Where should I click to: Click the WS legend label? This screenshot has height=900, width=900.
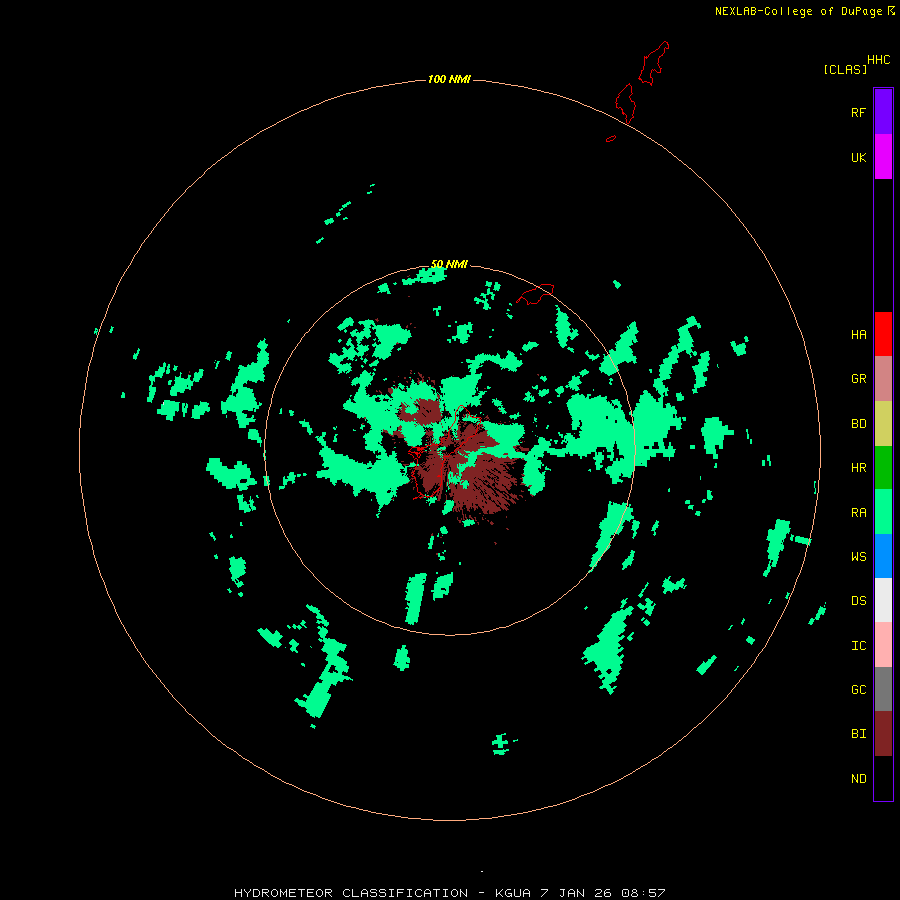click(858, 557)
